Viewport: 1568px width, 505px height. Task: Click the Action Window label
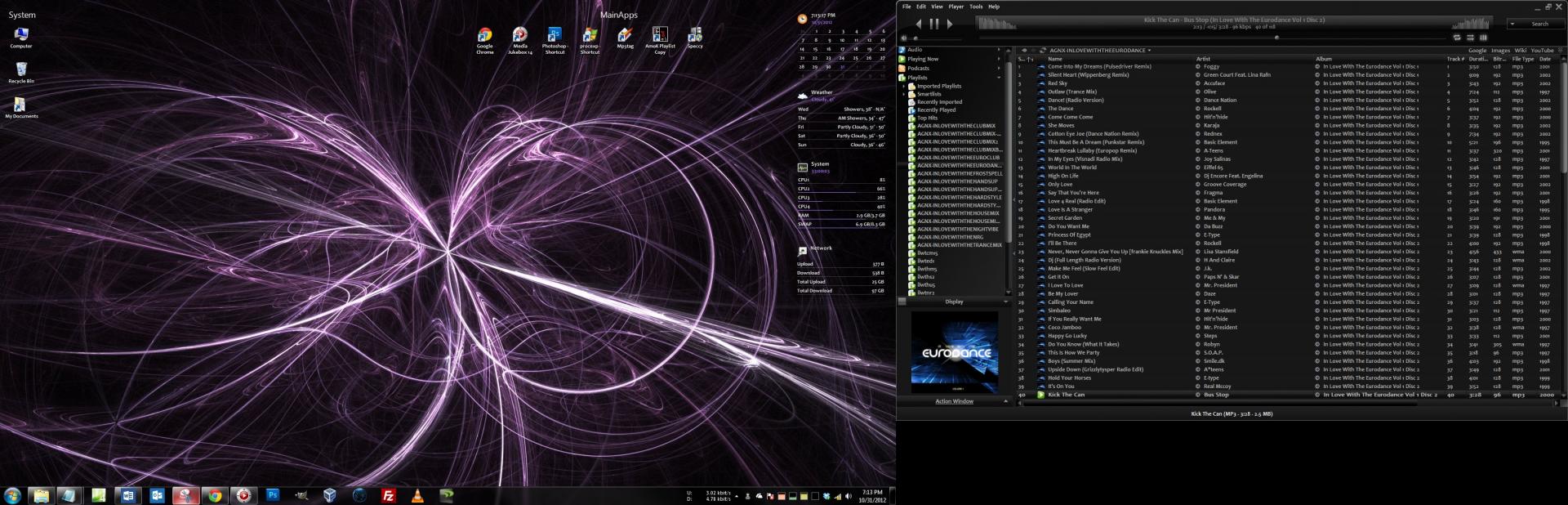tap(954, 401)
